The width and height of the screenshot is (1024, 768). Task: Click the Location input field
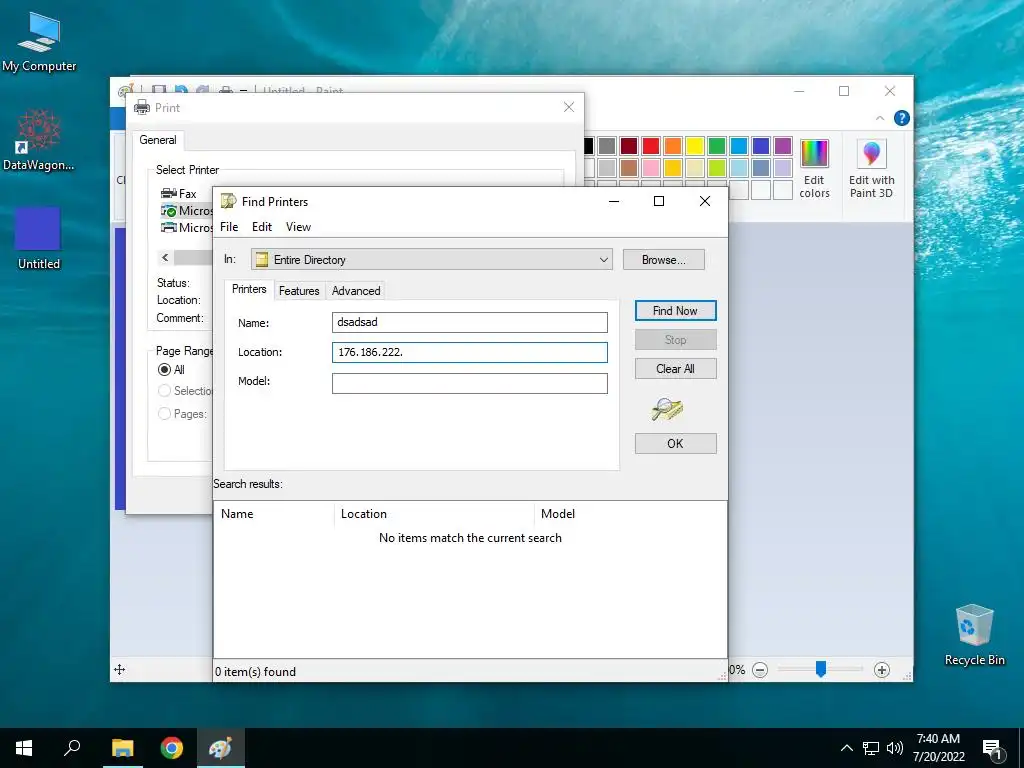tap(470, 353)
